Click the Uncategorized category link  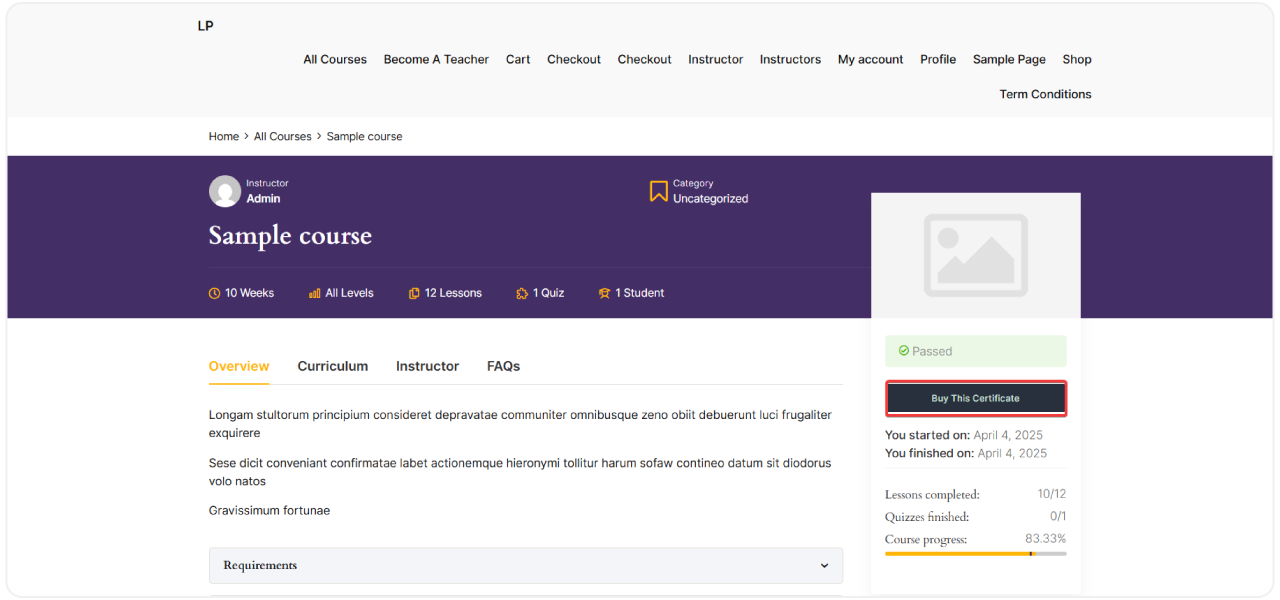pos(710,199)
